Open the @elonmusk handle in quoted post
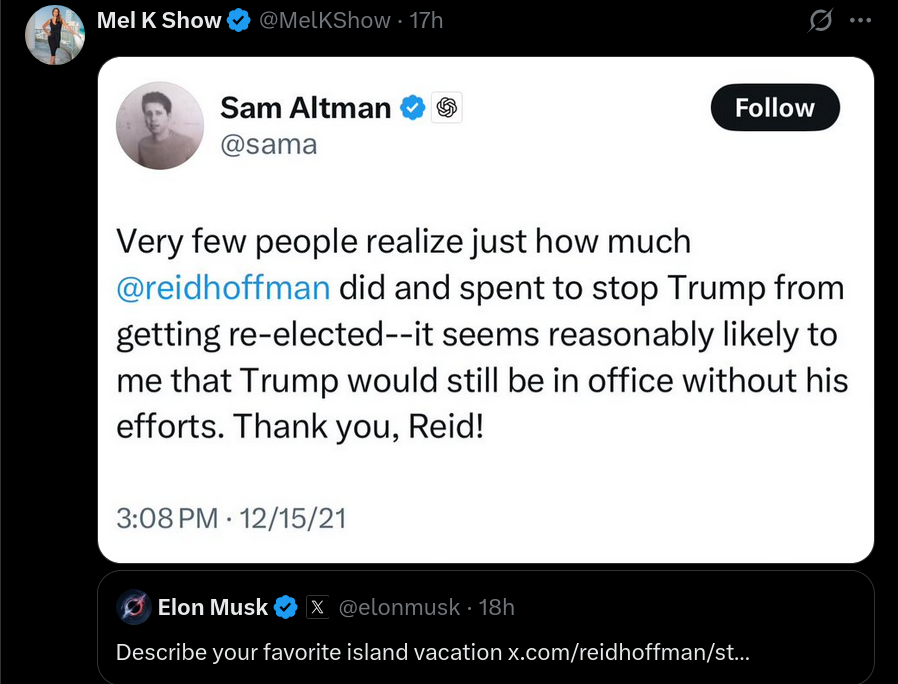This screenshot has height=684, width=898. (x=399, y=607)
